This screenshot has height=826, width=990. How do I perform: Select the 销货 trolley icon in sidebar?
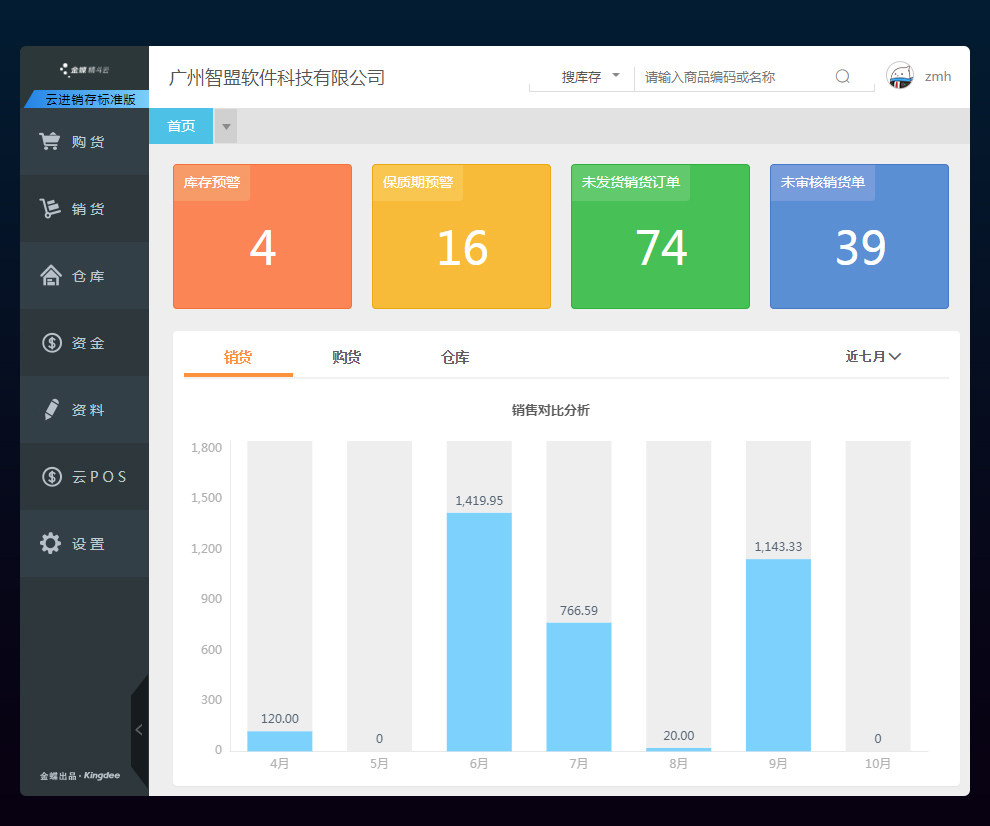click(50, 208)
